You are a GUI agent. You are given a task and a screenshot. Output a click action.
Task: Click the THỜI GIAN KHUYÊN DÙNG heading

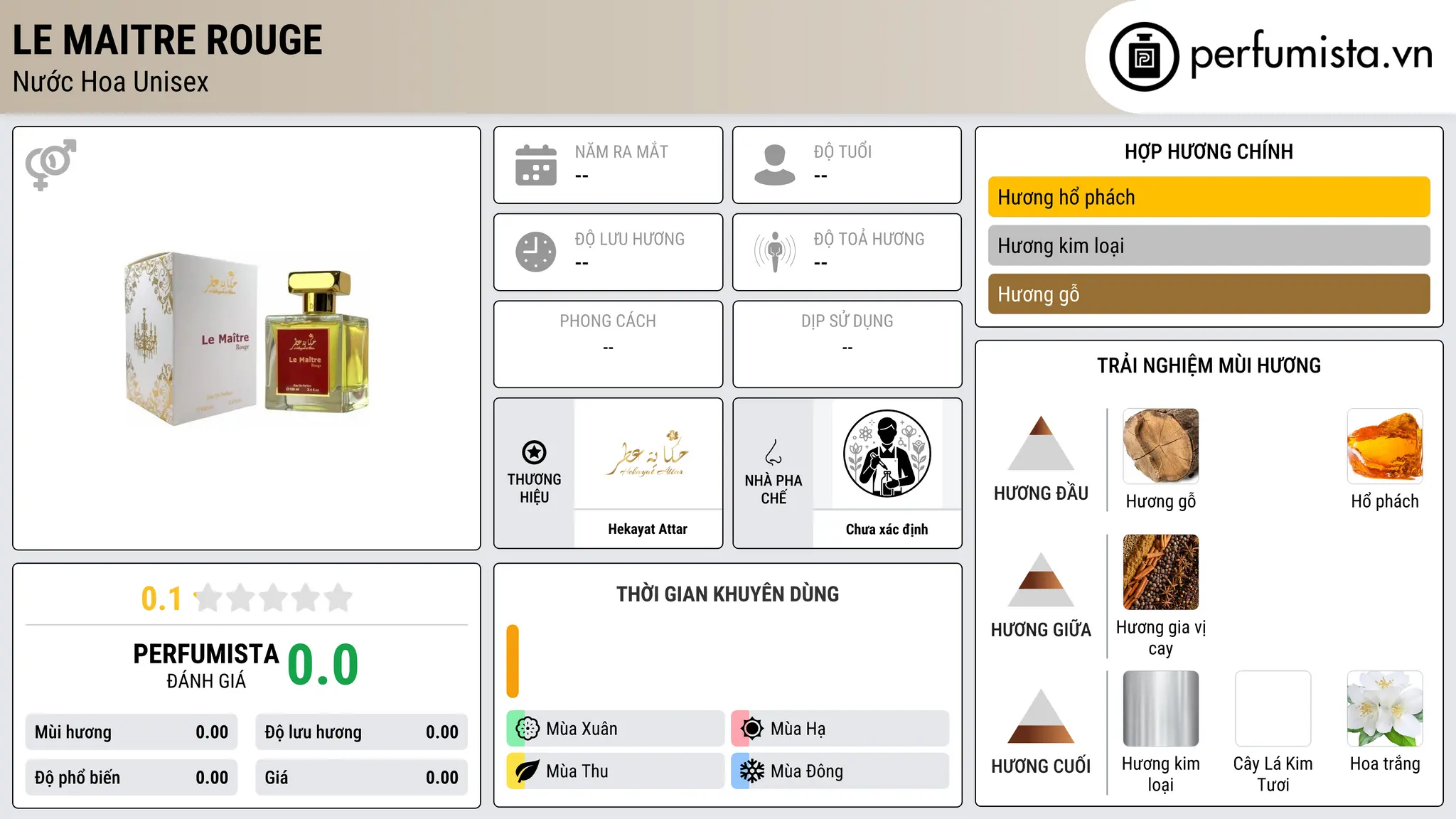tap(728, 594)
